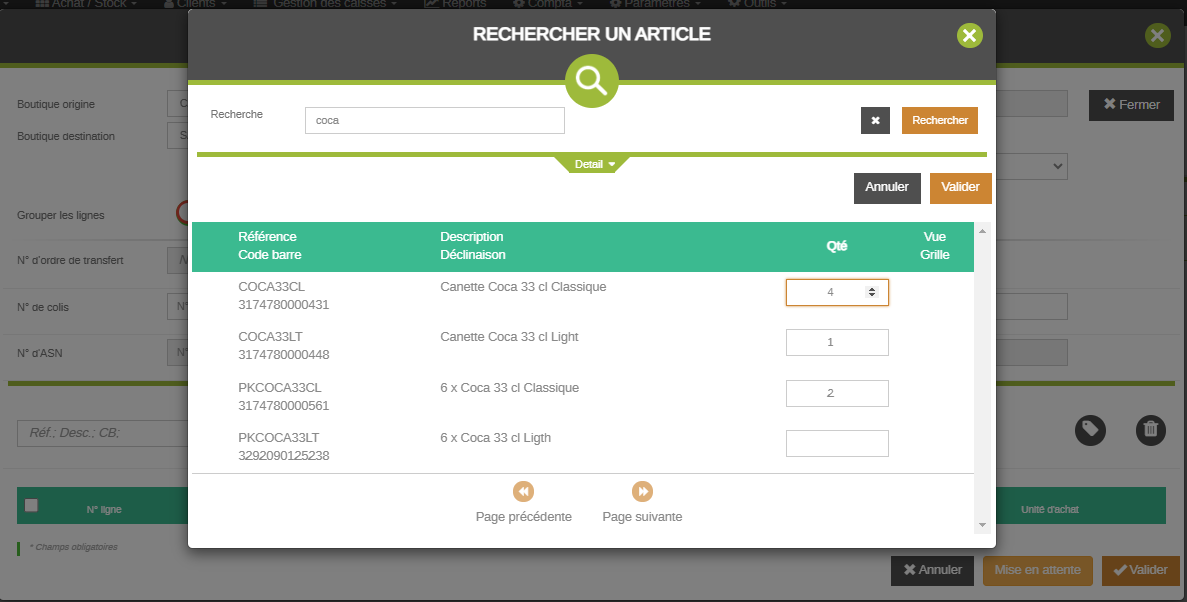Viewport: 1187px width, 602px height.
Task: Click the results list scrollbar down arrow
Action: (x=982, y=525)
